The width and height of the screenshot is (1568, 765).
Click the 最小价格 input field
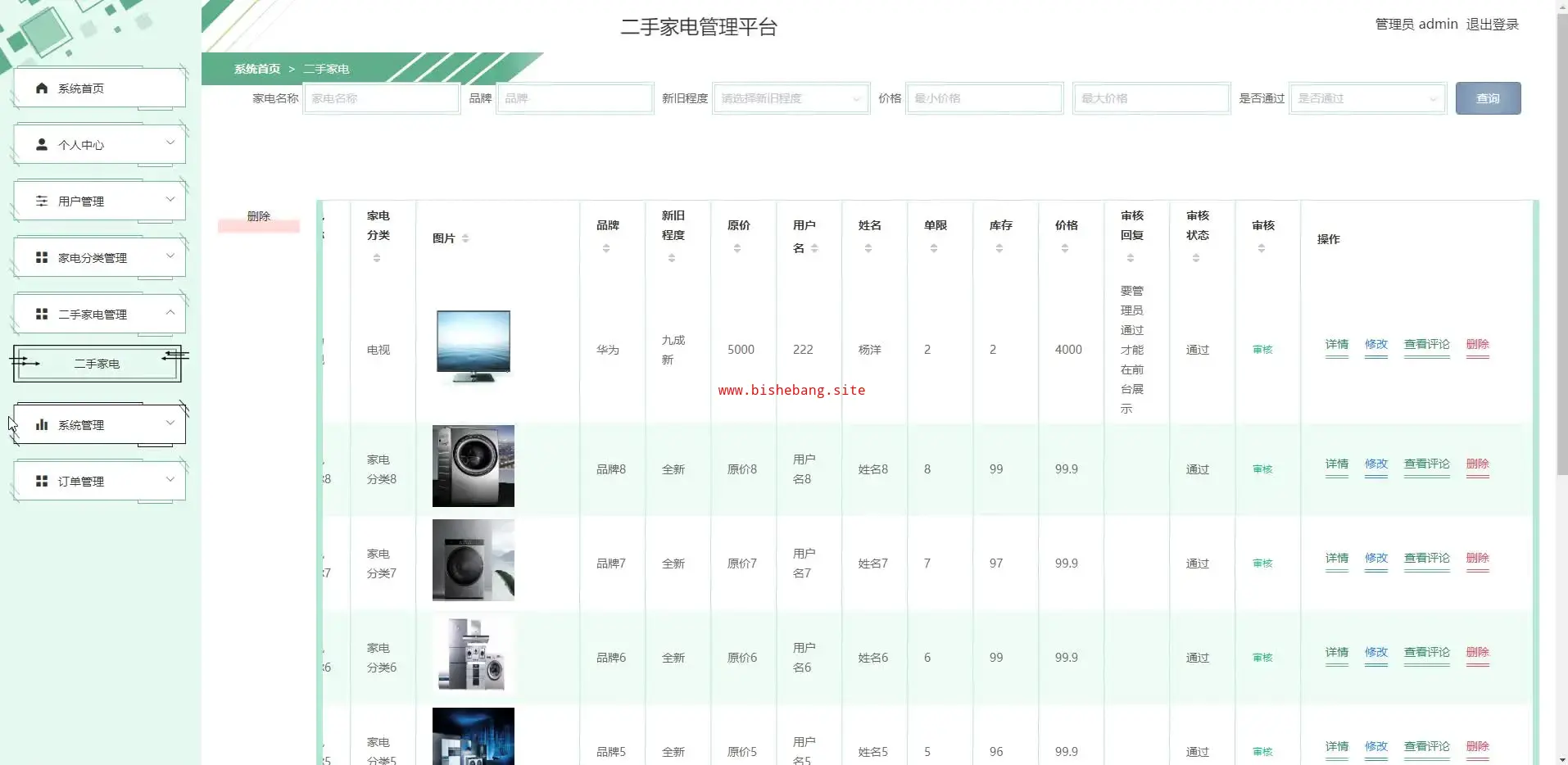(984, 98)
